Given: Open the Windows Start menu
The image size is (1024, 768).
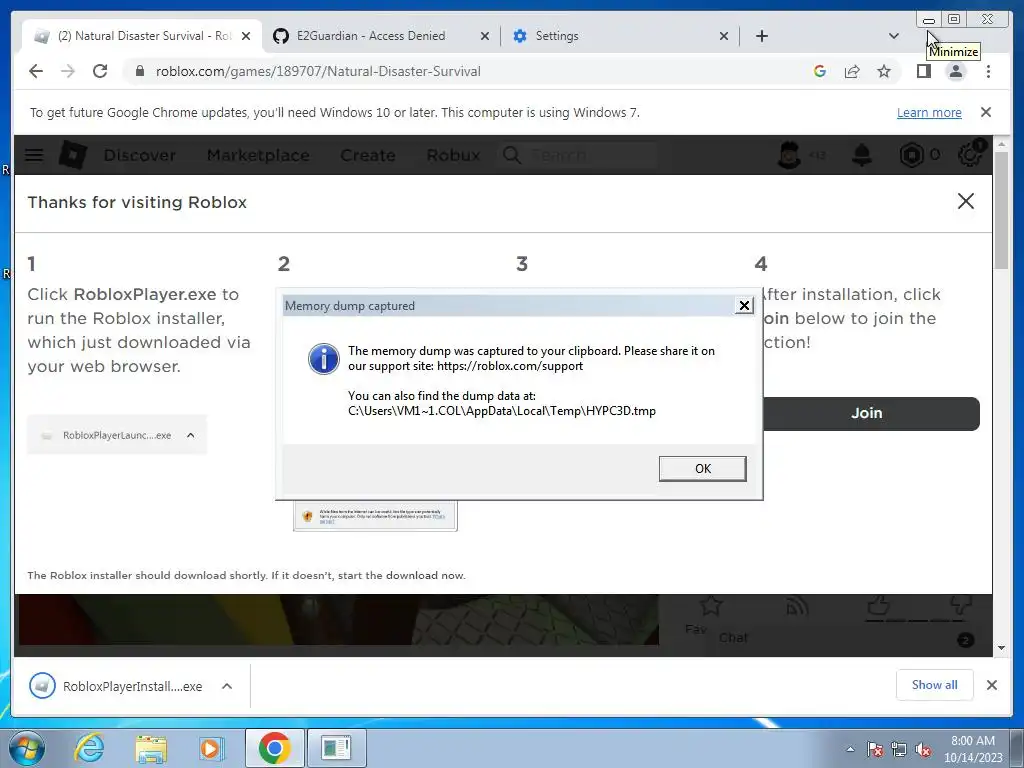Looking at the screenshot, I should point(26,748).
